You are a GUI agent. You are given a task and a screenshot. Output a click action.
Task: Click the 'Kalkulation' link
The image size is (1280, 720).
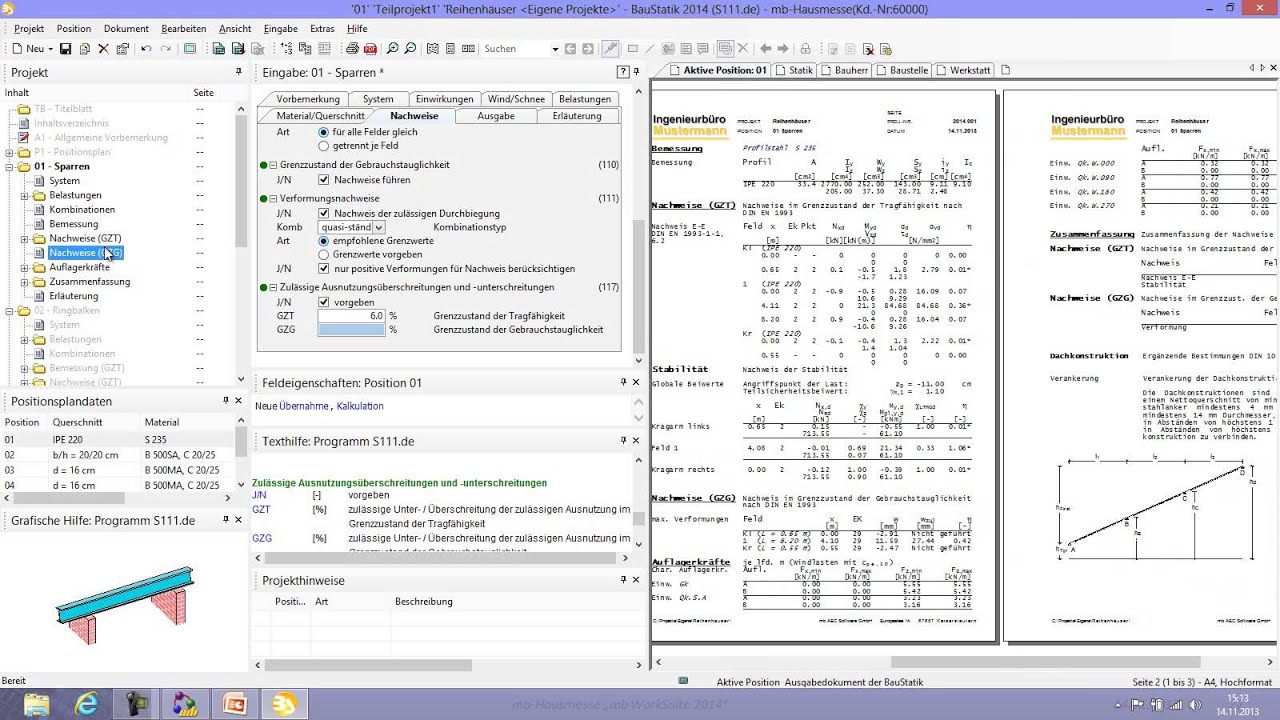click(360, 406)
